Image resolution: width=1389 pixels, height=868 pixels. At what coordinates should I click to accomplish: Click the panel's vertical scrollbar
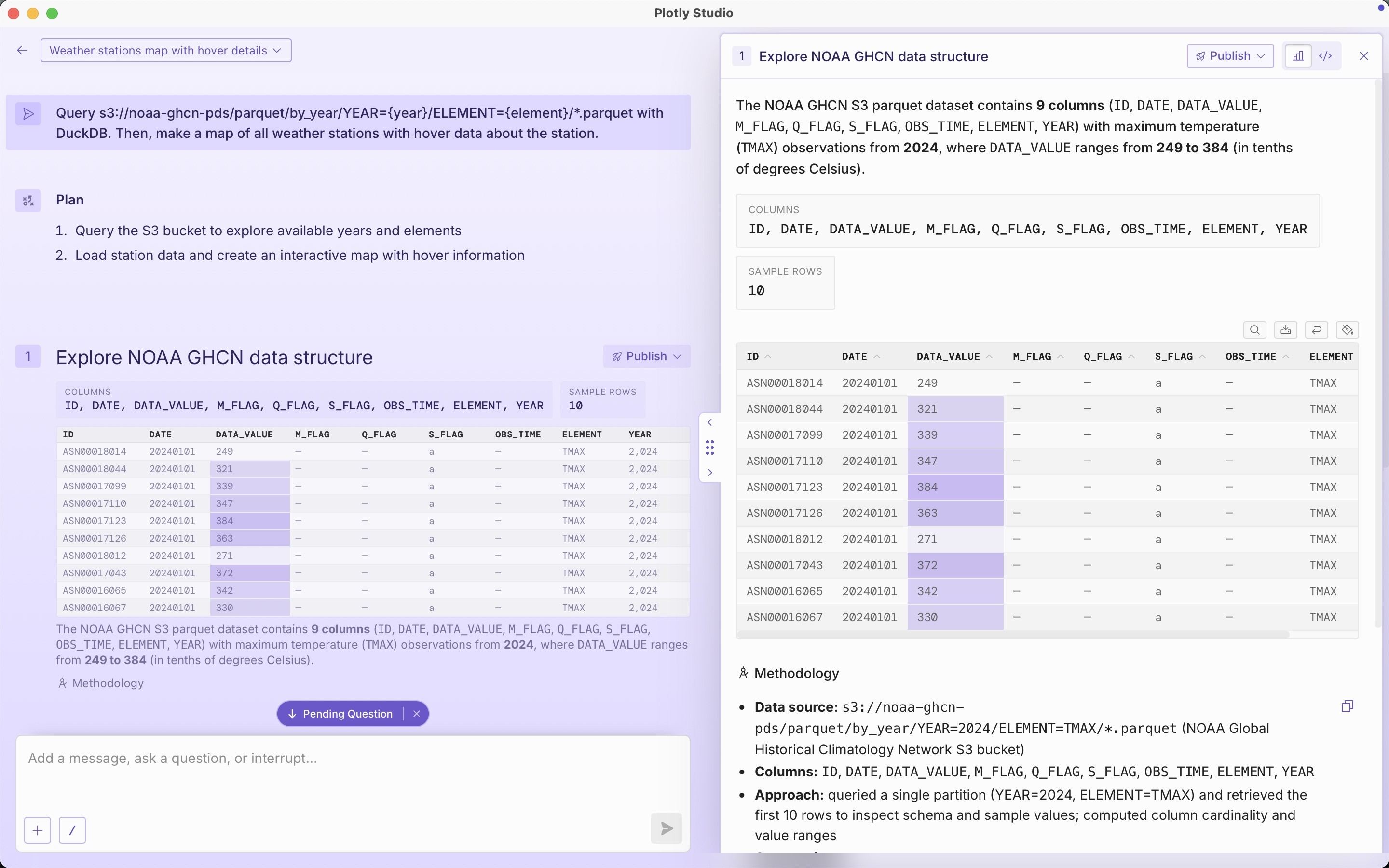(1378, 353)
